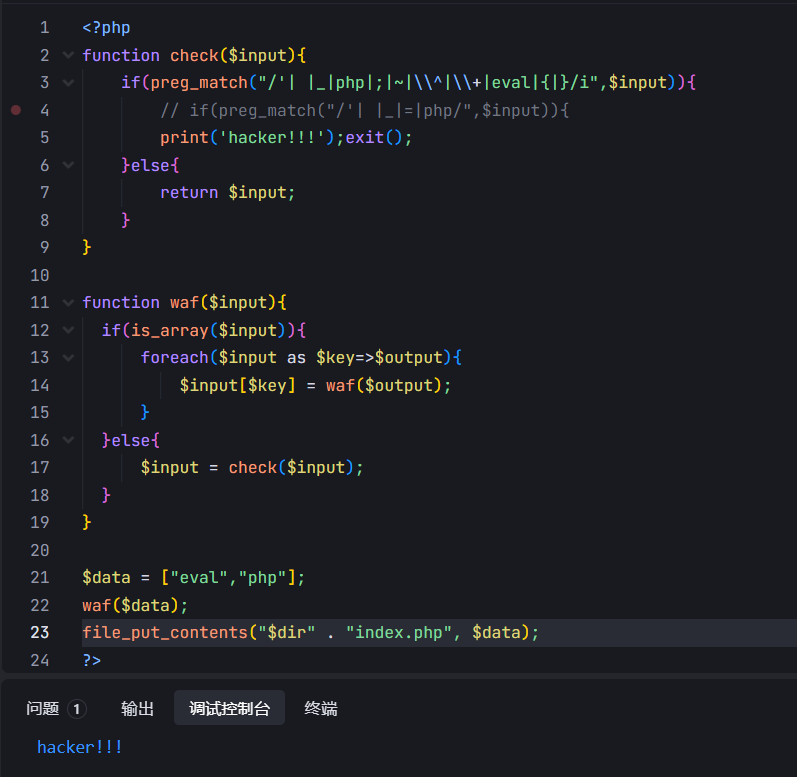Viewport: 797px width, 777px height.
Task: Collapse the waf function fold arrow on line 11
Action: click(68, 302)
